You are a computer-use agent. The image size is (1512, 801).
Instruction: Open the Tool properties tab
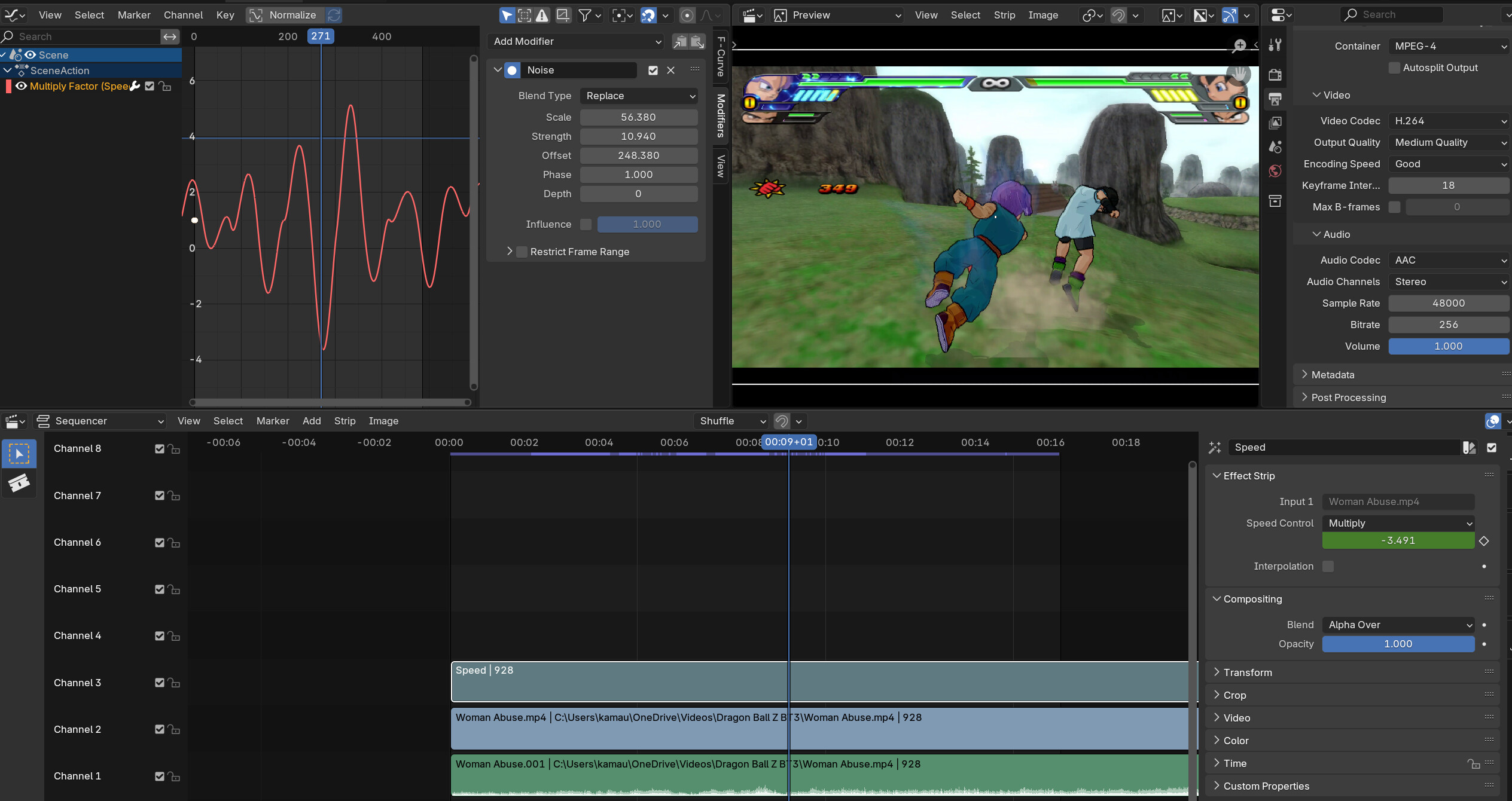click(1275, 45)
